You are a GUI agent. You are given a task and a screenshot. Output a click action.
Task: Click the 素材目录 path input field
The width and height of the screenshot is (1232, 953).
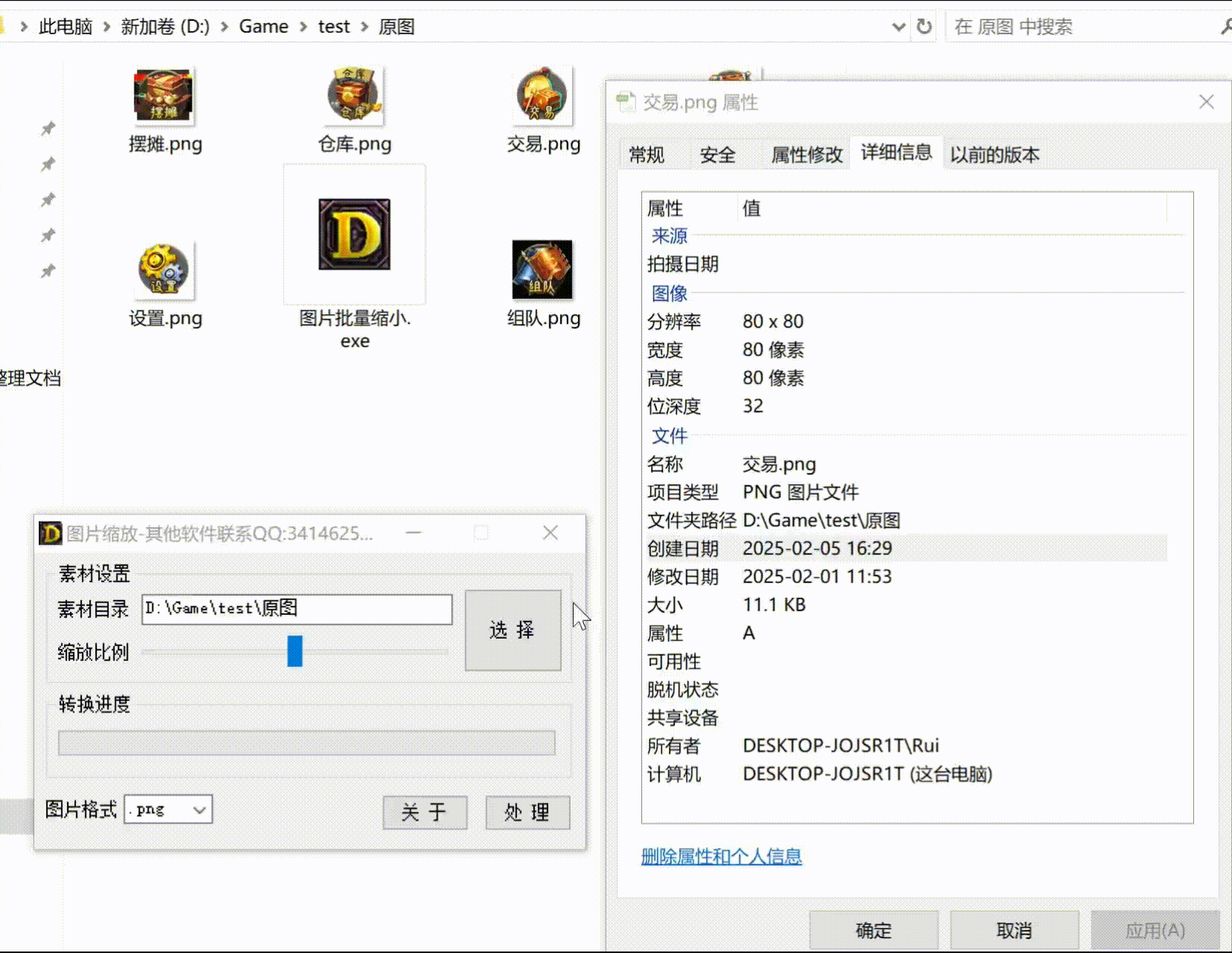point(296,609)
